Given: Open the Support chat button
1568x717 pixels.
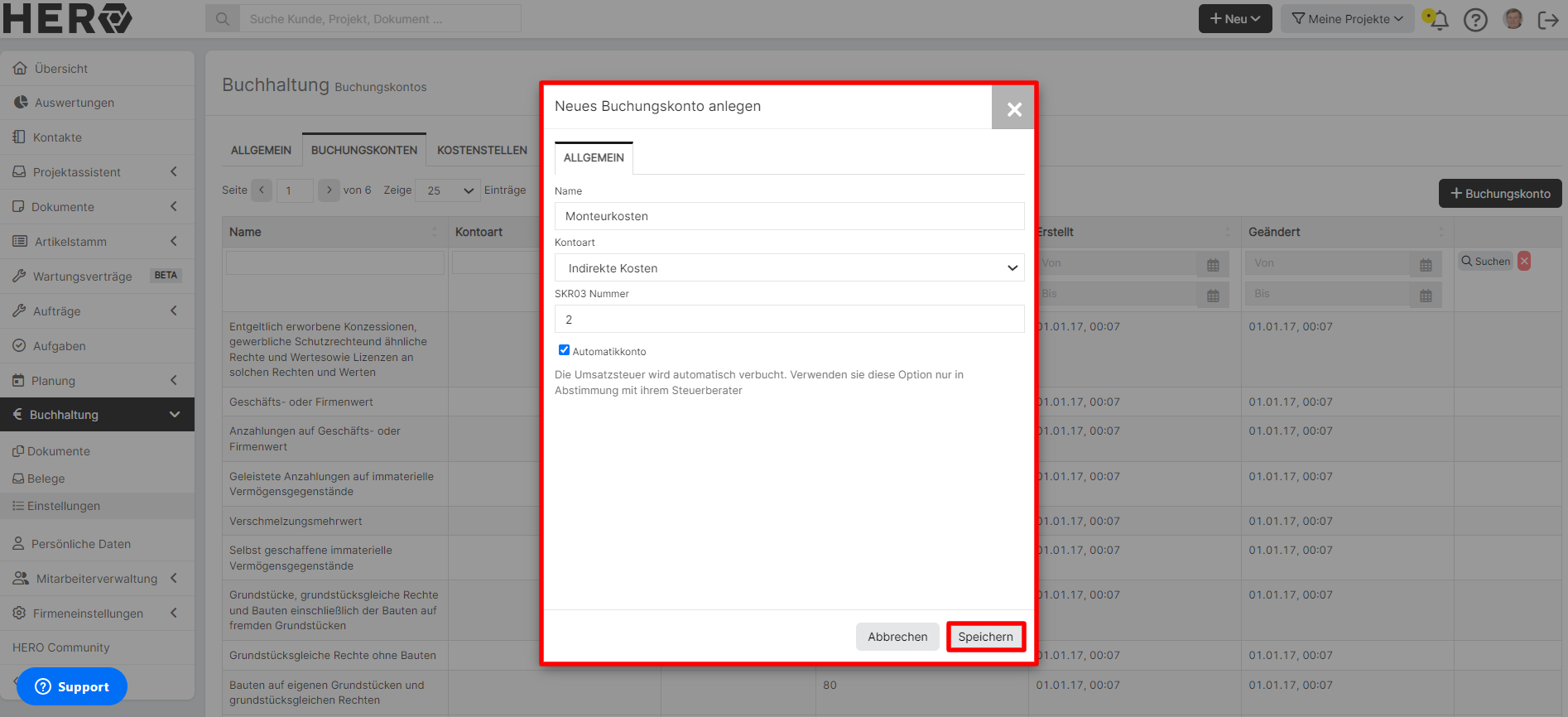Looking at the screenshot, I should 72,686.
